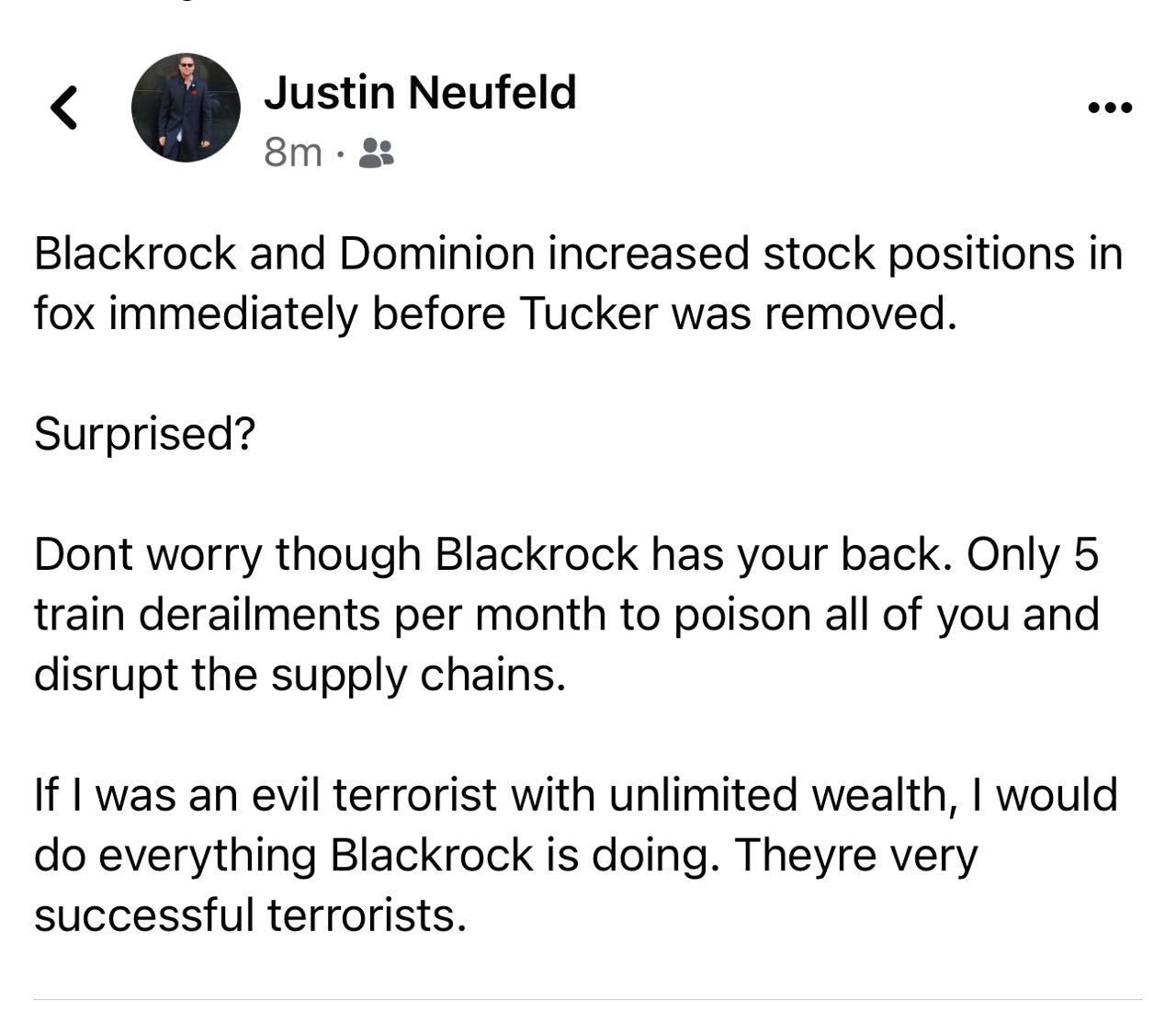Click the "Surprised?" line of the post
The width and height of the screenshot is (1176, 1012).
(x=144, y=433)
